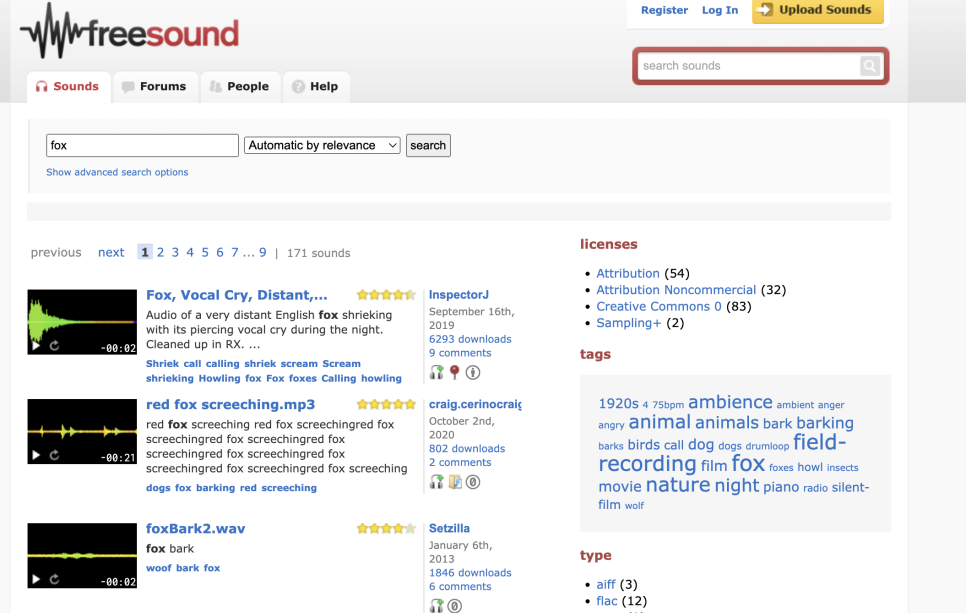Click the Howling tag under Fox Vocal Cry
The width and height of the screenshot is (966, 613).
point(219,379)
